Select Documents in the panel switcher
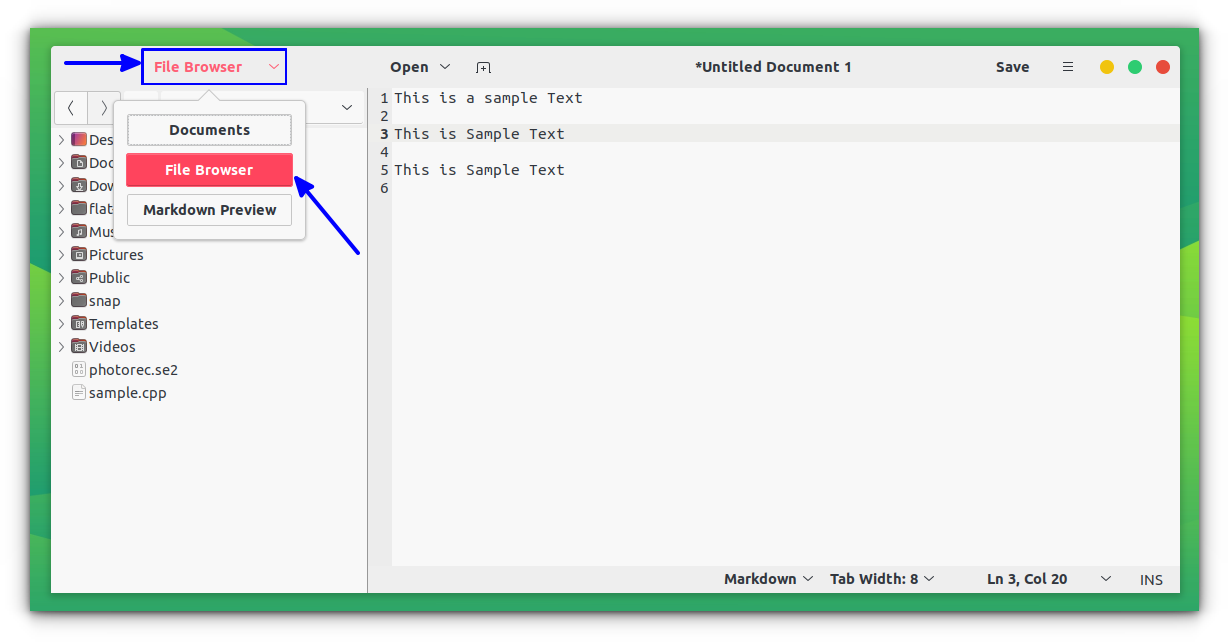Viewport: 1229px width, 643px height. point(209,130)
